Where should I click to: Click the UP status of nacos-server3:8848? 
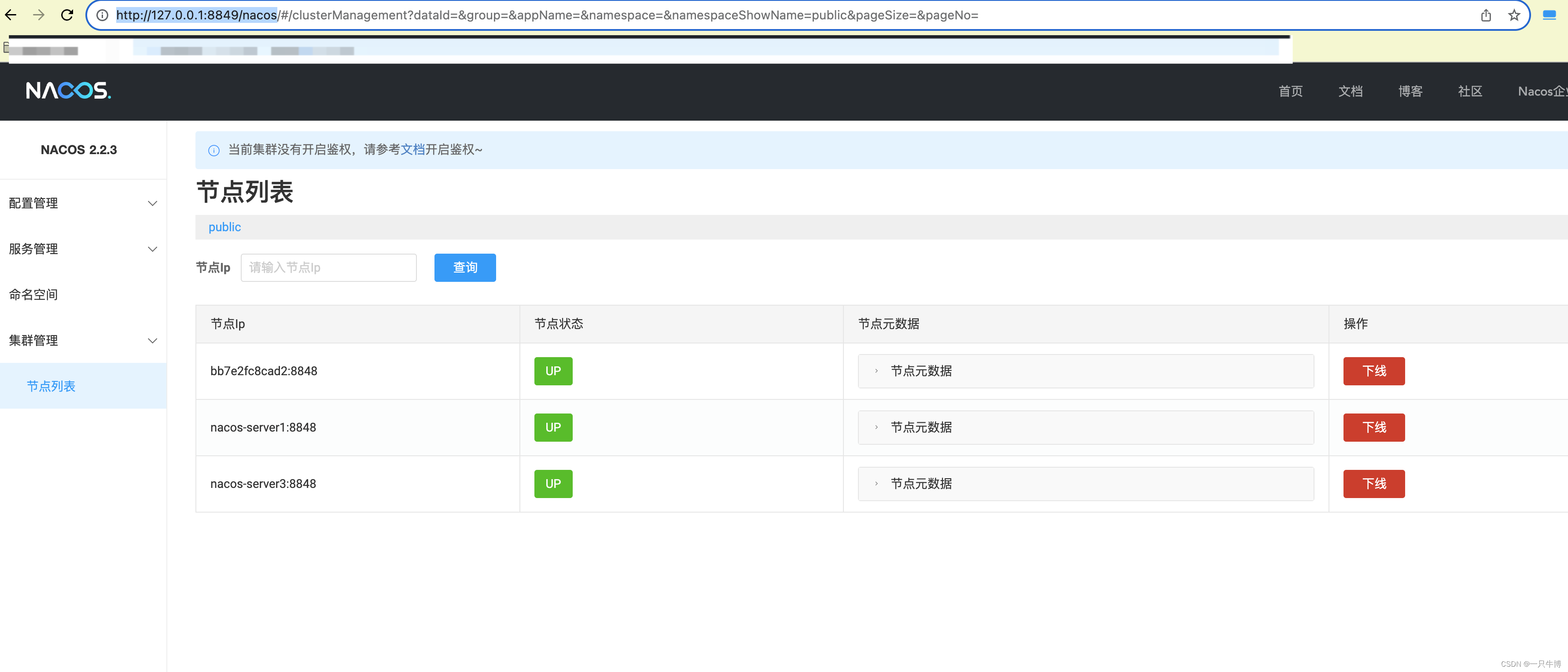point(553,484)
